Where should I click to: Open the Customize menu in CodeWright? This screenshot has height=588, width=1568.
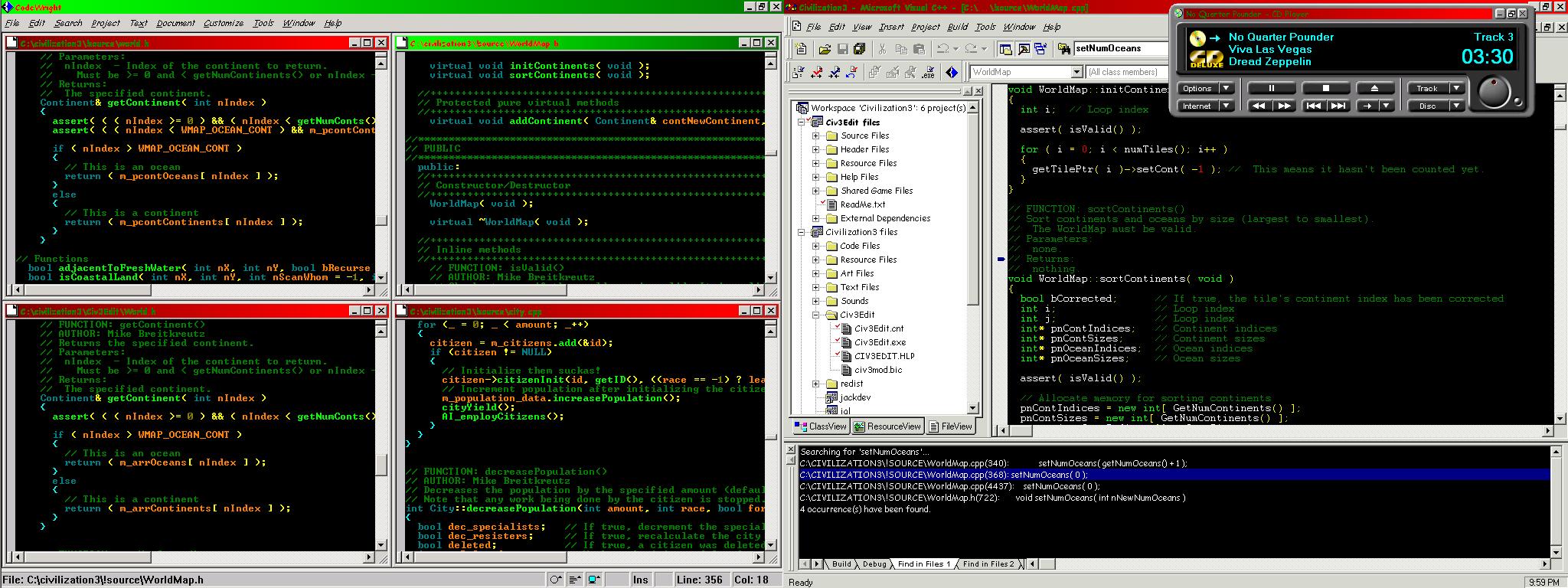pyautogui.click(x=223, y=23)
